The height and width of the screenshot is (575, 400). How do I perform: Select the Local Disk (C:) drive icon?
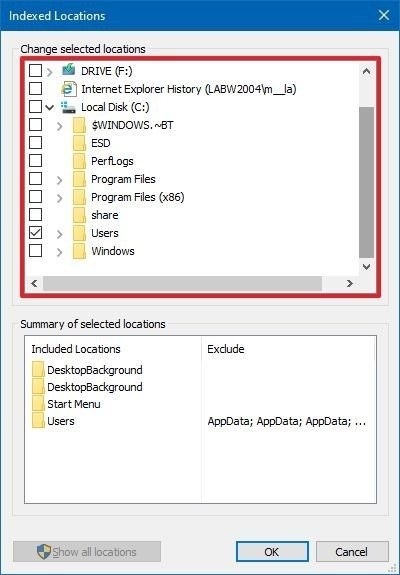pyautogui.click(x=68, y=107)
